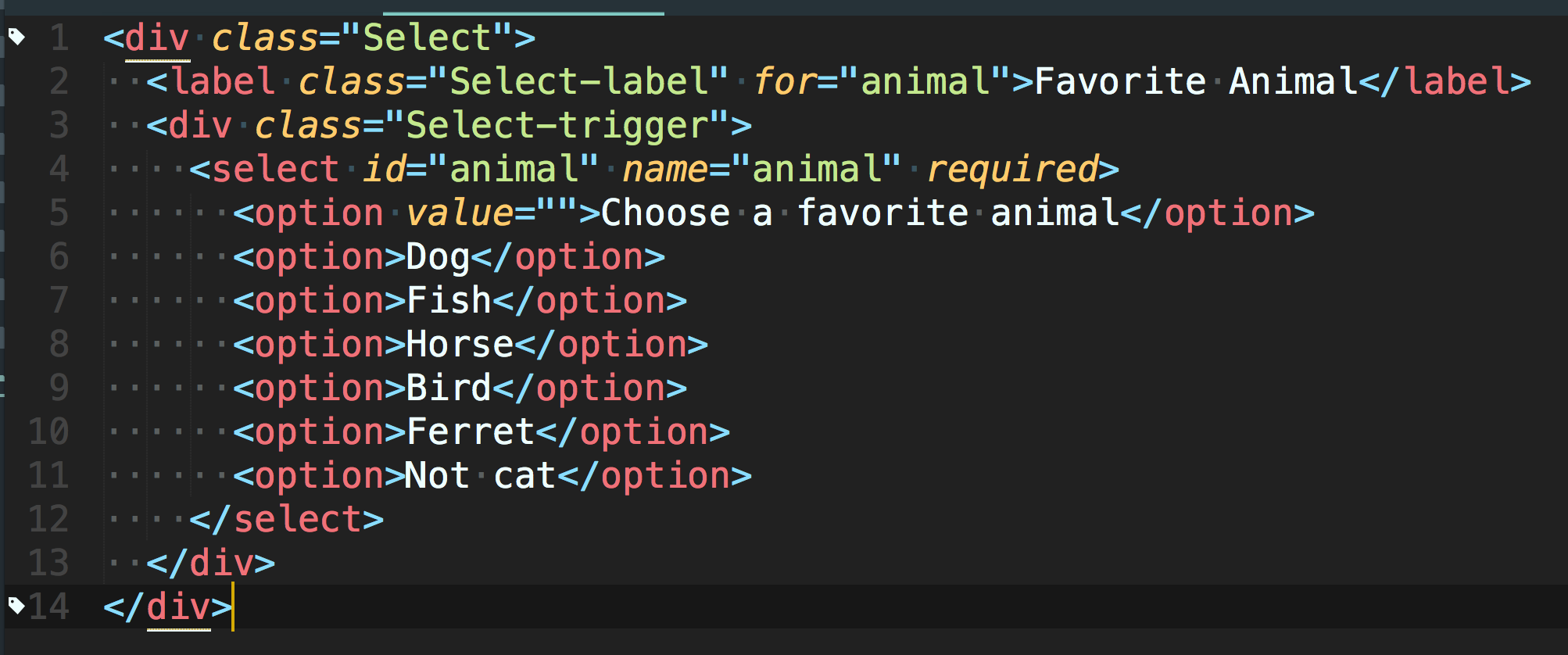Click the underlined opening div tag name
Image resolution: width=1568 pixels, height=655 pixels.
point(157,38)
